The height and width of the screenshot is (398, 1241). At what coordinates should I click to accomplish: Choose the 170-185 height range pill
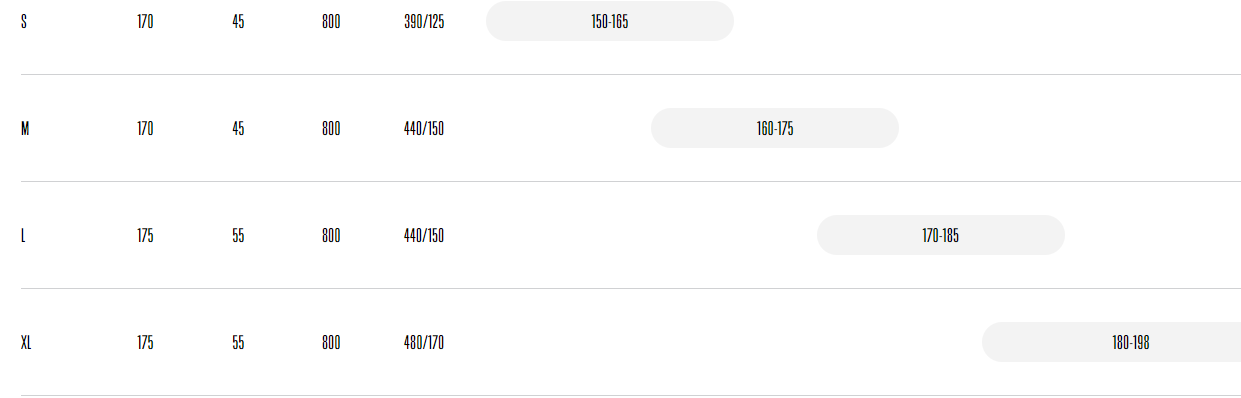[941, 235]
